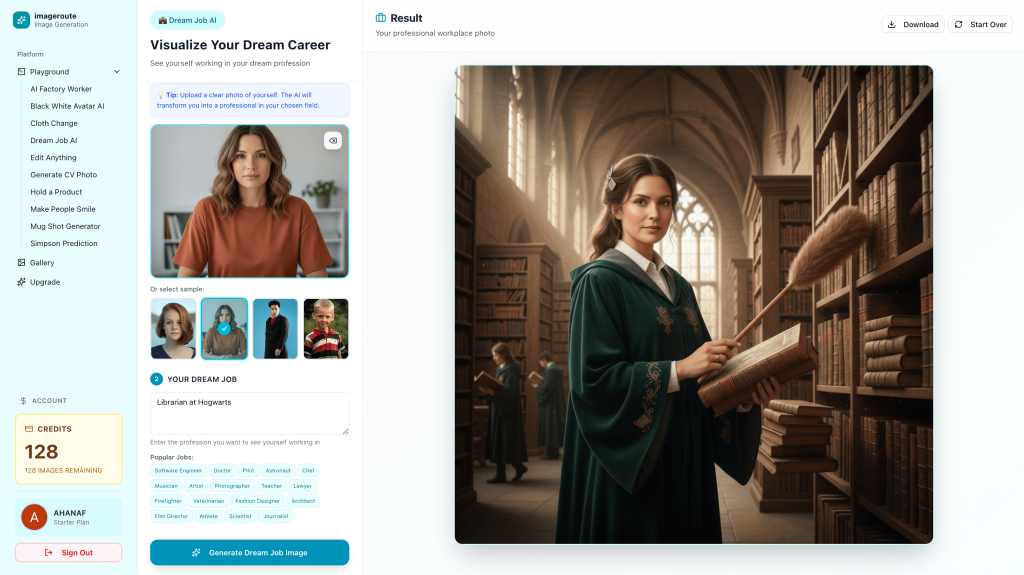Select the man in black suit sample

[275, 329]
